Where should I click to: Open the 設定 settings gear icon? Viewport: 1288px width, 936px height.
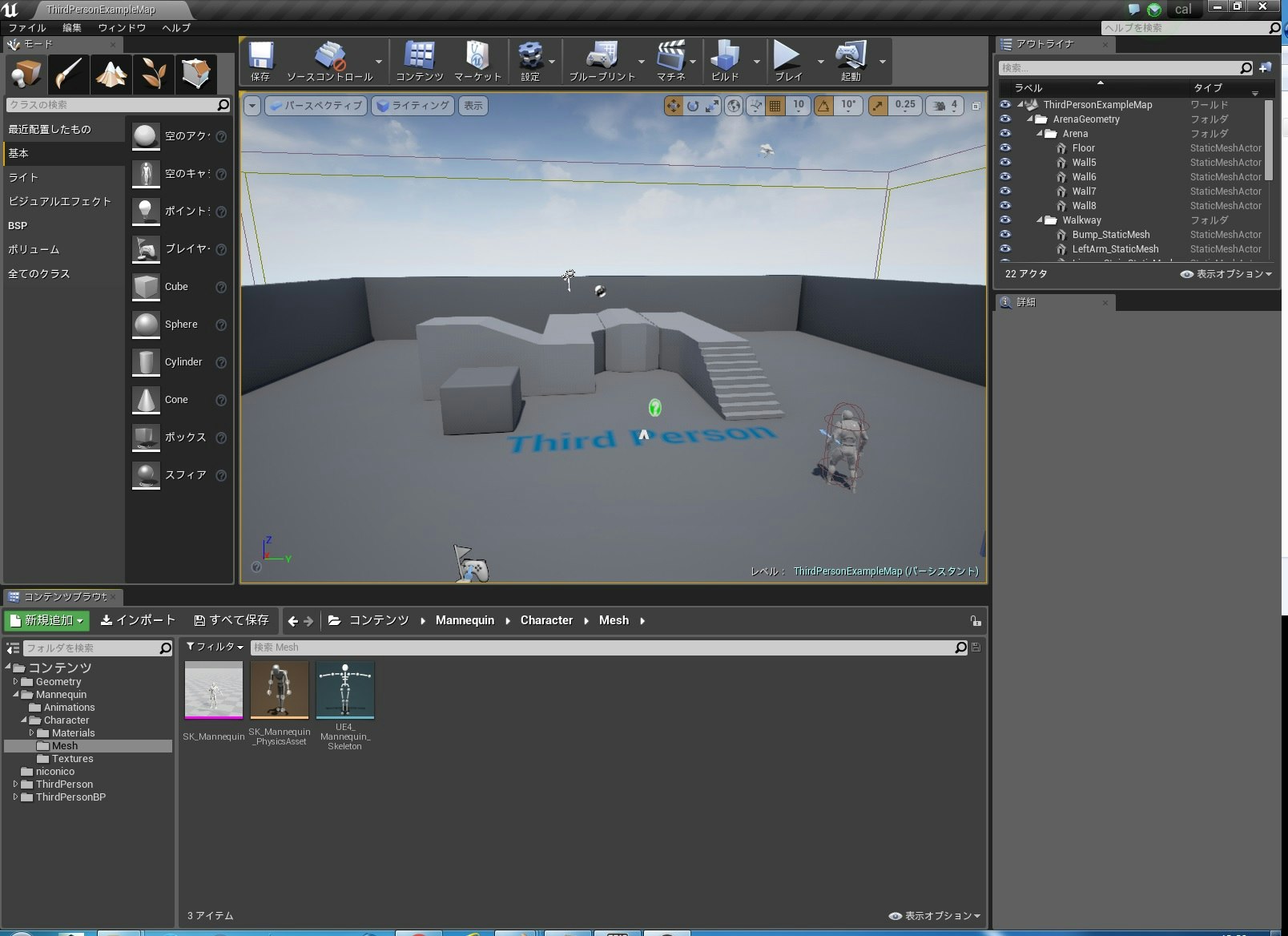tap(529, 61)
